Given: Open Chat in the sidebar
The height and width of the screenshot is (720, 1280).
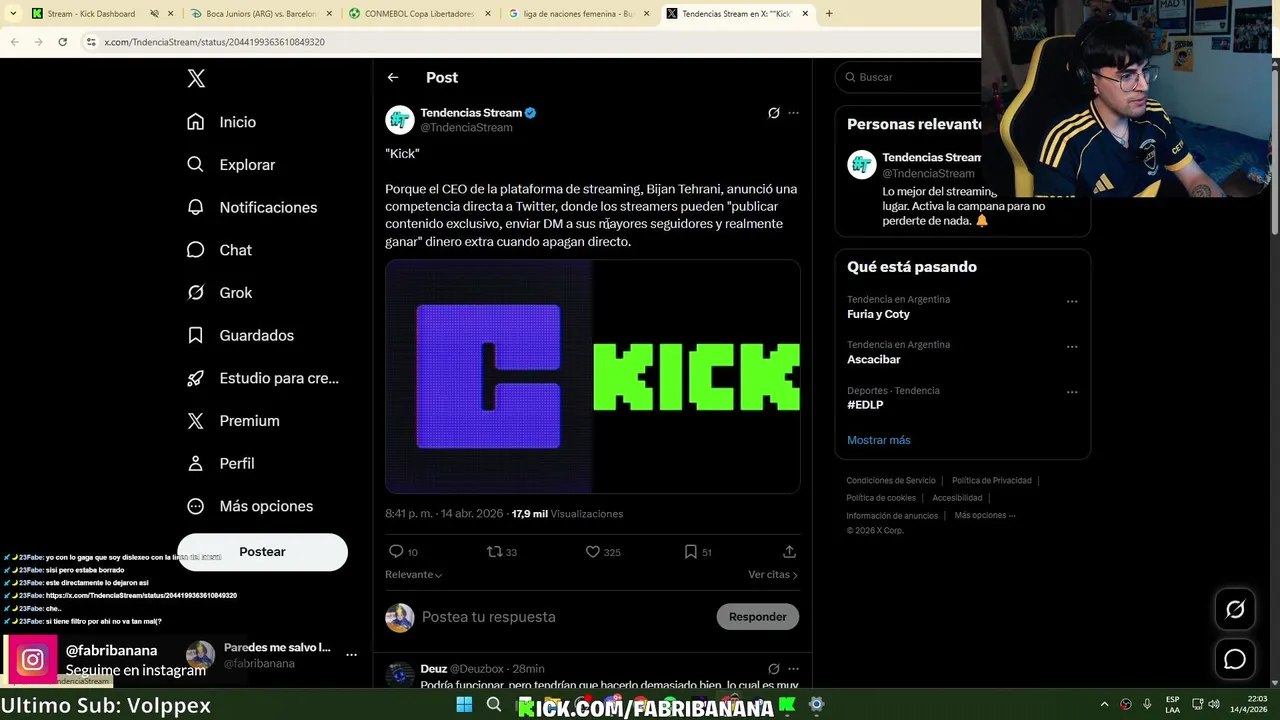Looking at the screenshot, I should coord(219,250).
